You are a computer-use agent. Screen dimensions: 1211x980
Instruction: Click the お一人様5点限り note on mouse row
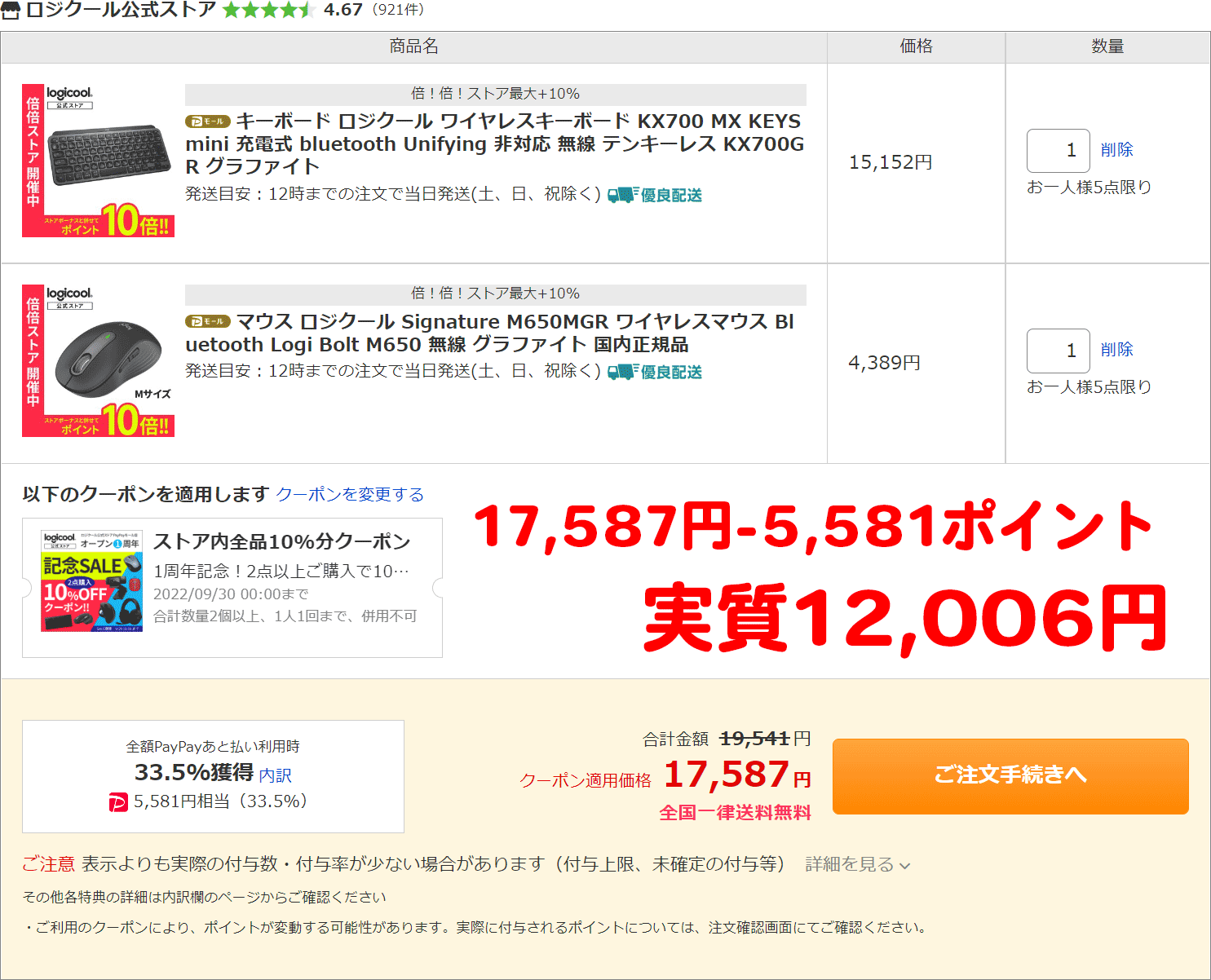tap(1089, 386)
